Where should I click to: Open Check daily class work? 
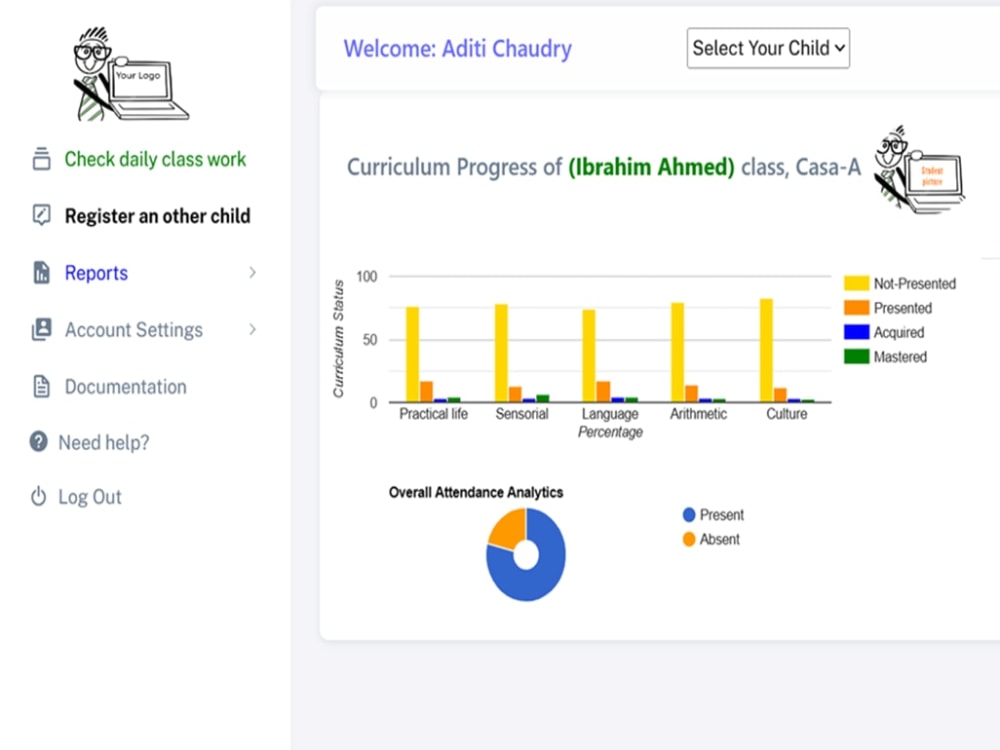tap(155, 159)
